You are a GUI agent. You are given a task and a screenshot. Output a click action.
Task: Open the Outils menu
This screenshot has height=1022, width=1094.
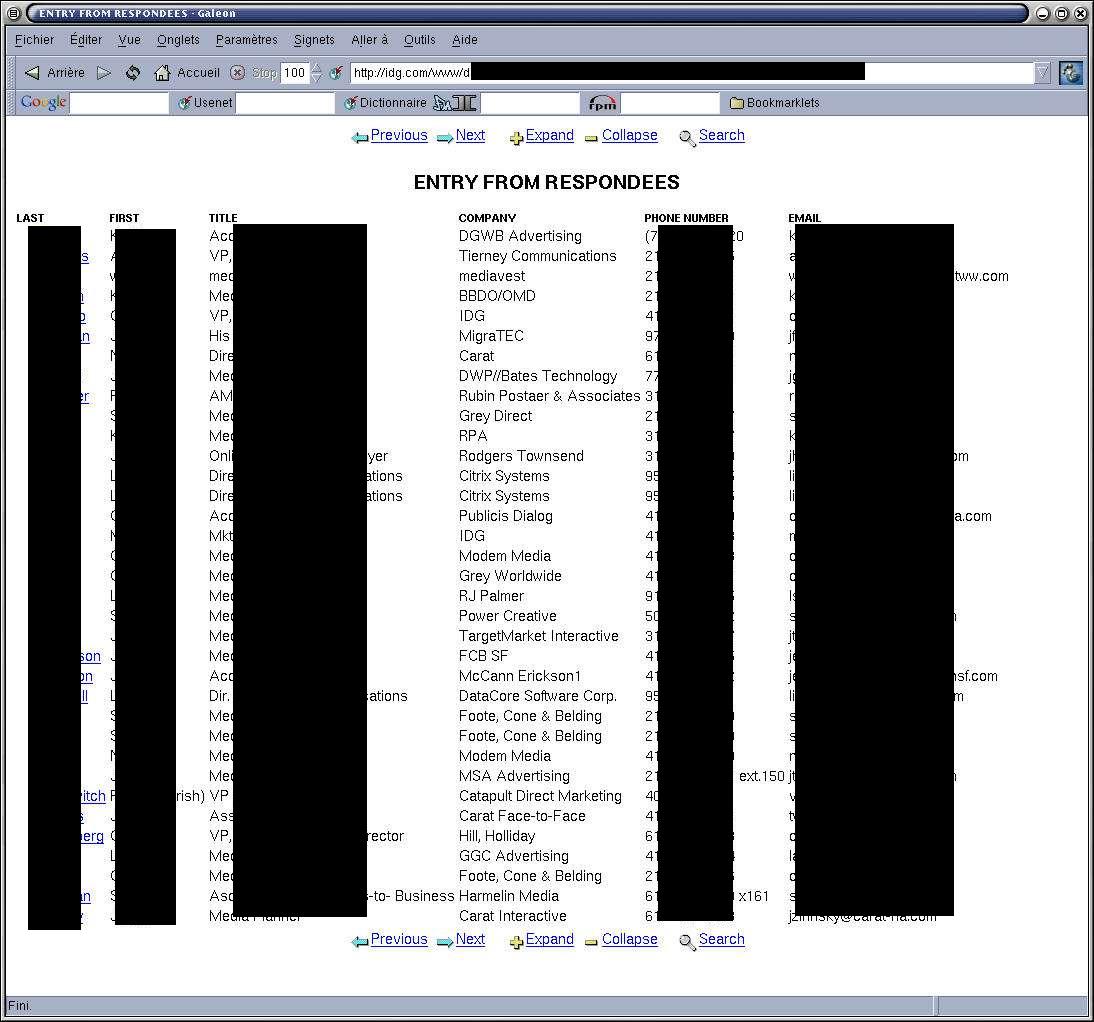419,40
